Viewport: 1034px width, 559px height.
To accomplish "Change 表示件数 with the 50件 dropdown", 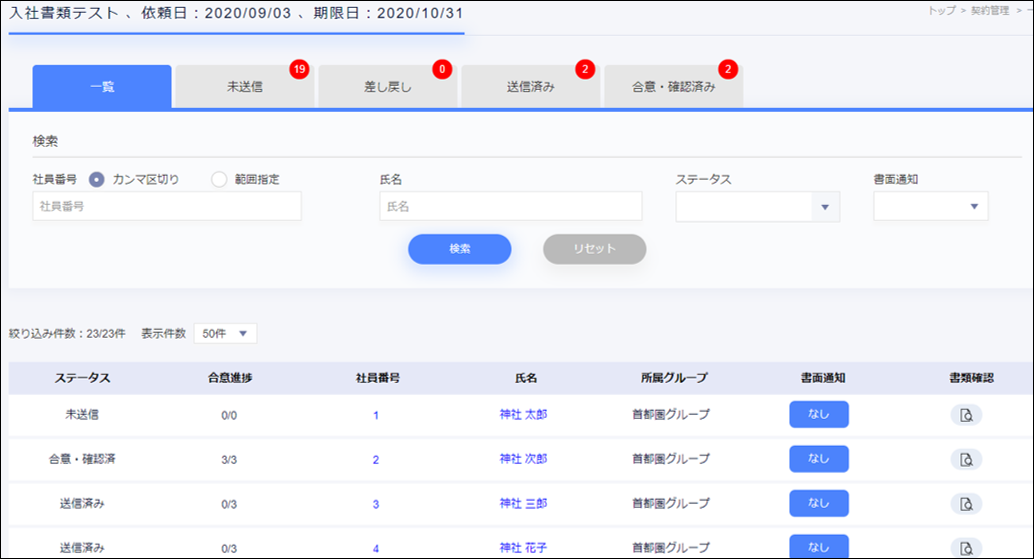I will [x=225, y=334].
